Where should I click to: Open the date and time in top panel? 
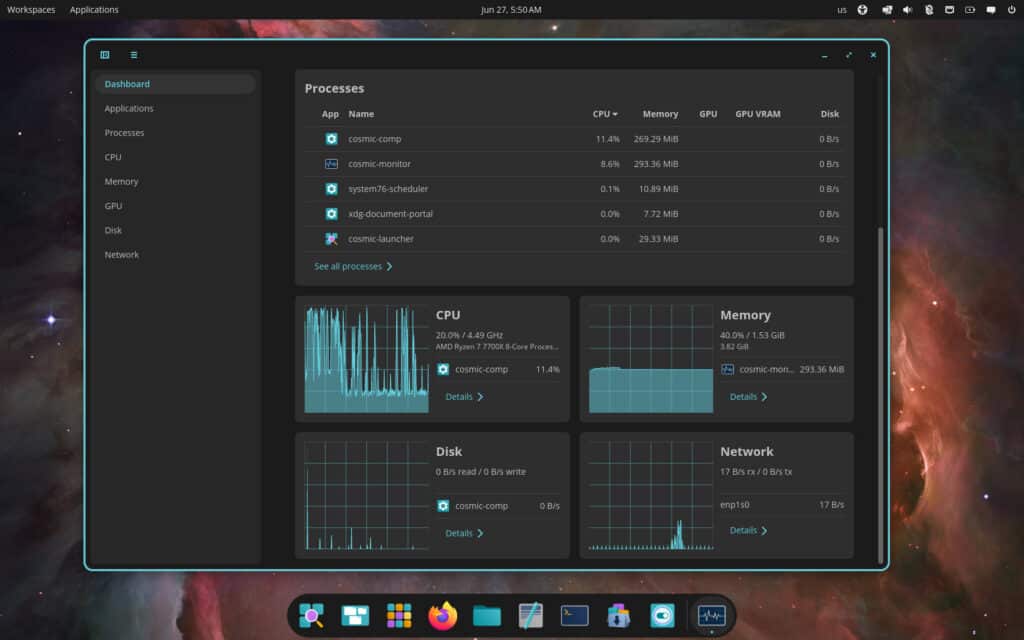coord(511,10)
